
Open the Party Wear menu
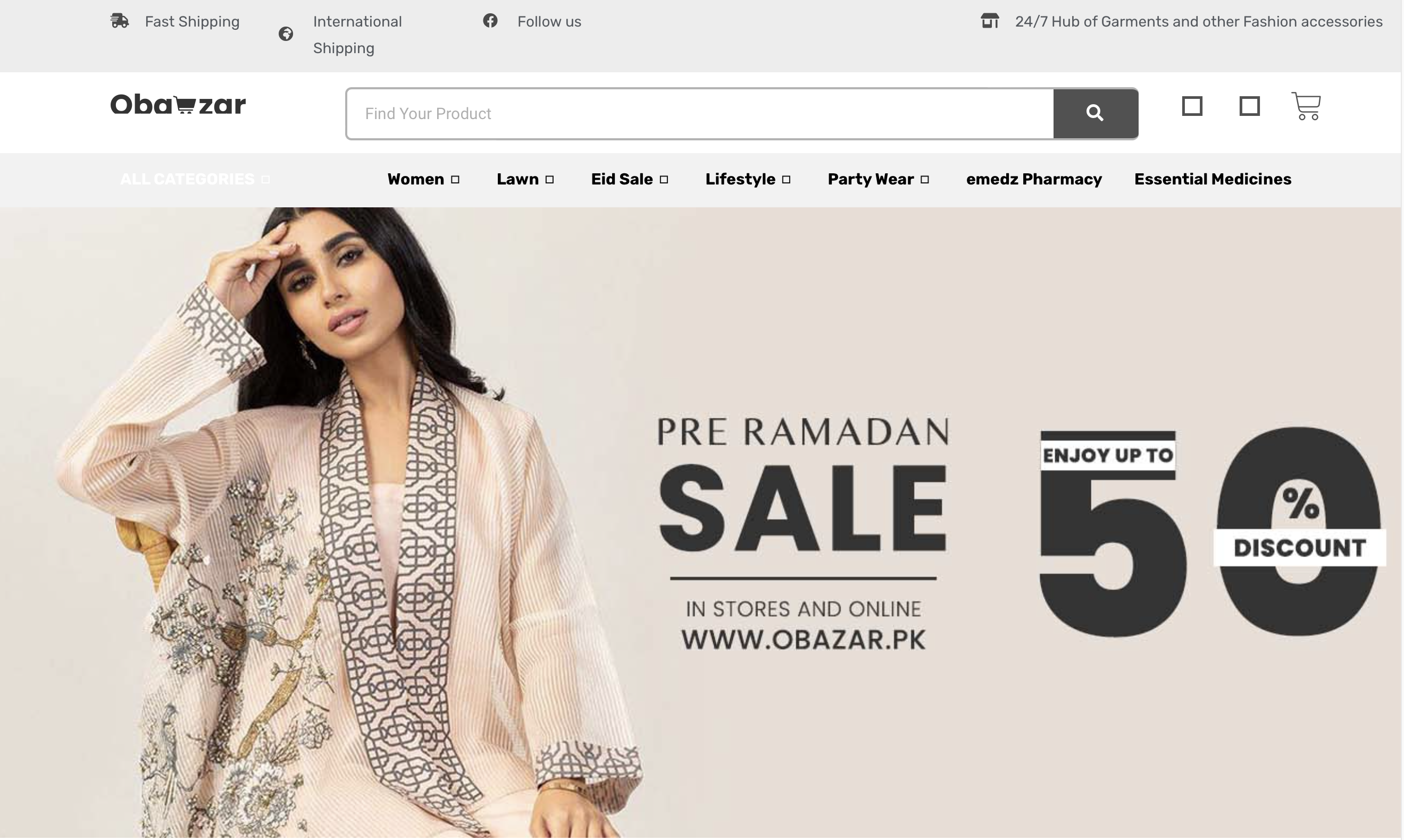click(x=878, y=180)
